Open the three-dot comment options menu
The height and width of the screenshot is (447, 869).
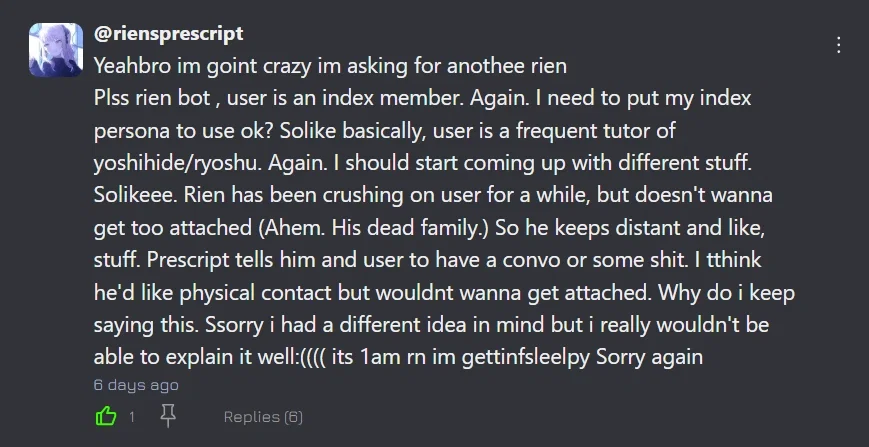coord(839,45)
